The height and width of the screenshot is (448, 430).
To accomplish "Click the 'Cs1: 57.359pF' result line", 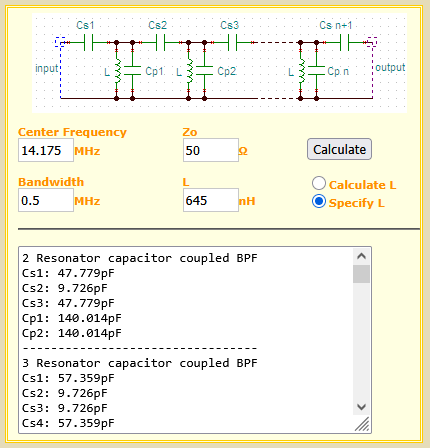I will tap(68, 378).
